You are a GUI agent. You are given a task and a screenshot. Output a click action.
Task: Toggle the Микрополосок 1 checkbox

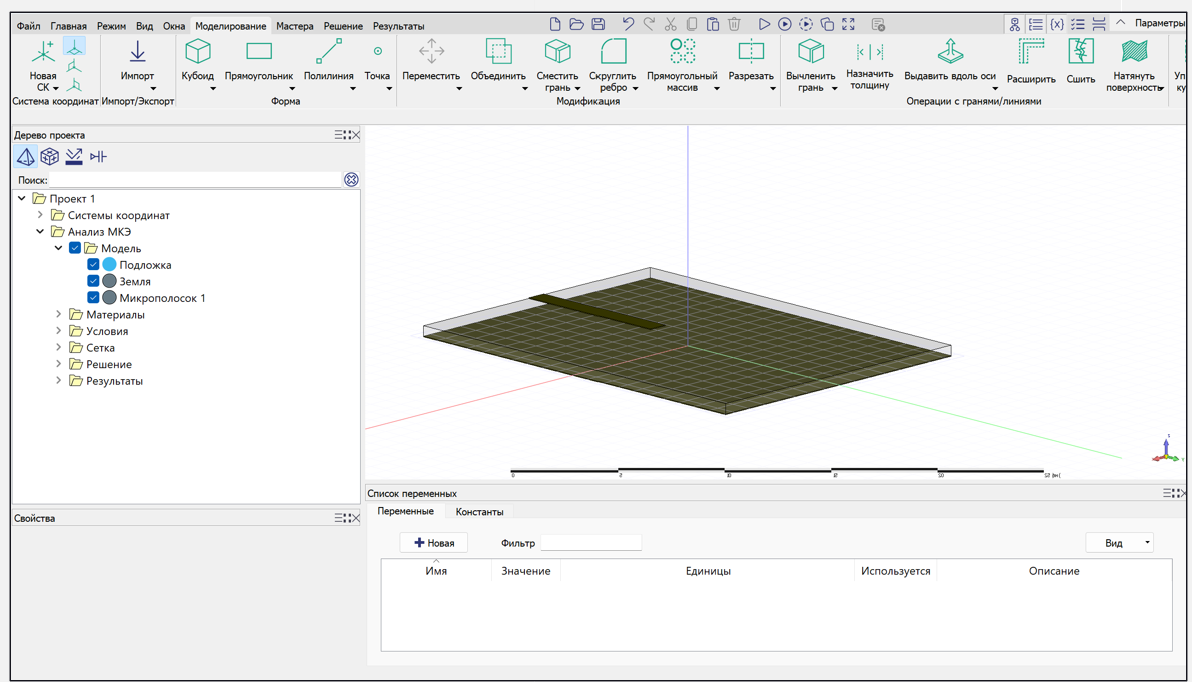[x=93, y=298]
